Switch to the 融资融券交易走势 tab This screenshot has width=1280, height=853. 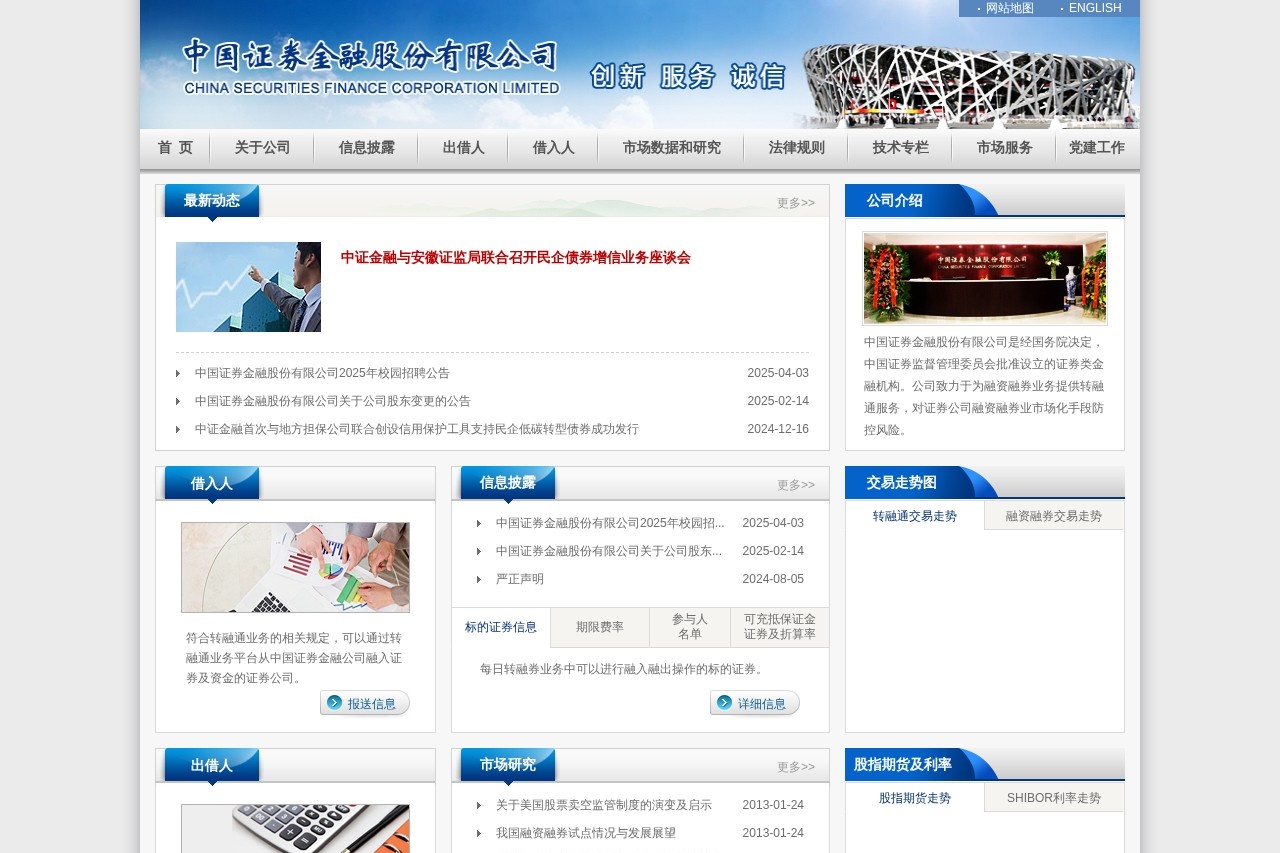pos(1054,516)
